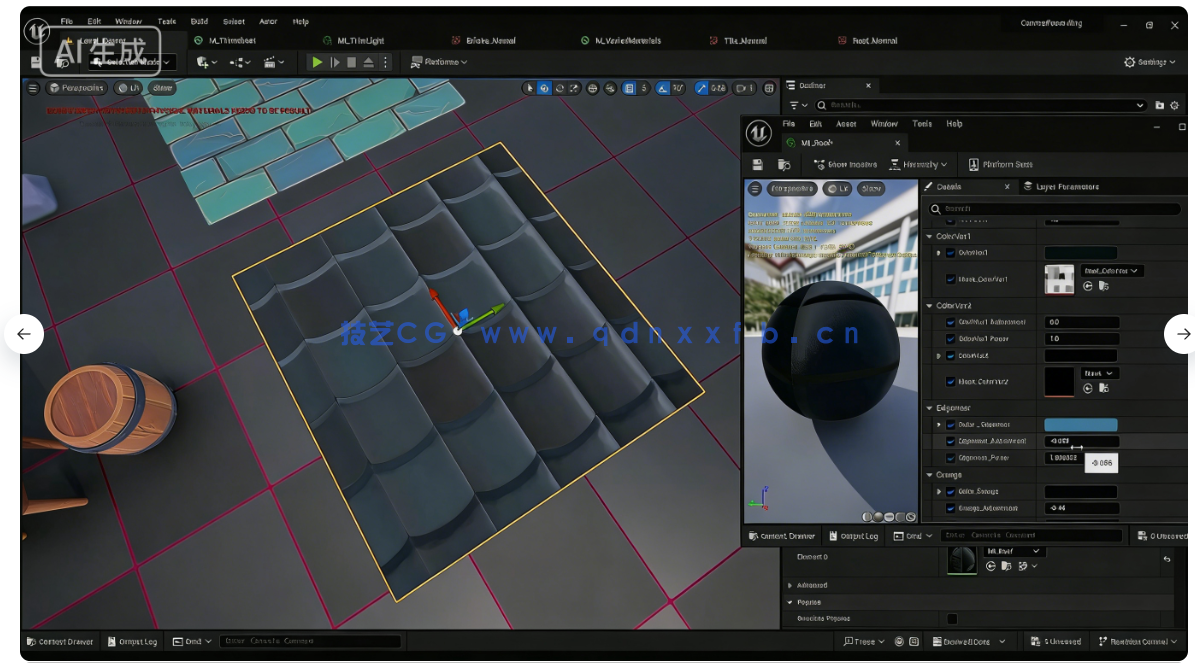
Task: Expand the Grunge parameter section
Action: pos(931,474)
